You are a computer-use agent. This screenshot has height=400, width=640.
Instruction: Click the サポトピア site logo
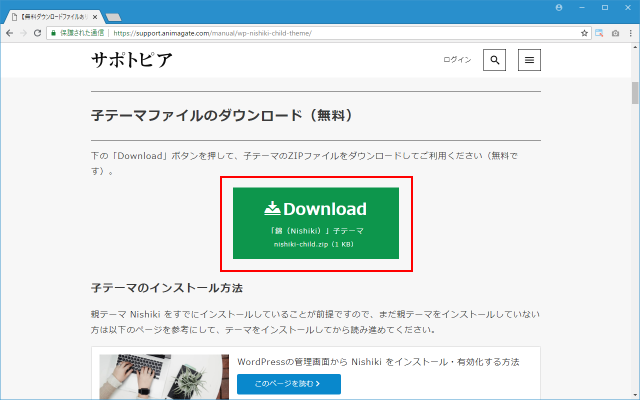(x=132, y=60)
